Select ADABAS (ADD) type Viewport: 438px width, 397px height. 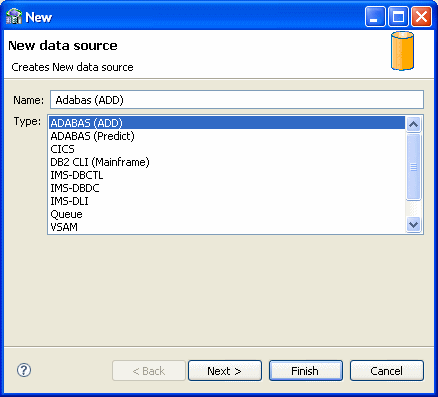[x=227, y=123]
